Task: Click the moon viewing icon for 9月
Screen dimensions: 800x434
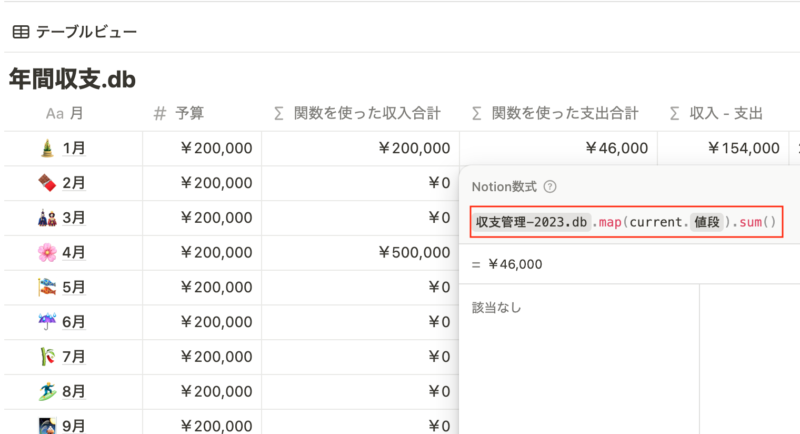Action: click(47, 426)
